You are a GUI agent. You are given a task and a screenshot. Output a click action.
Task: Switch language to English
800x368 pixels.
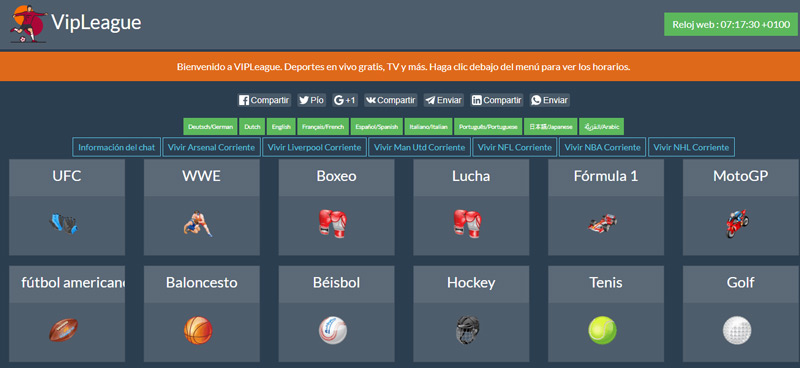[x=281, y=127]
